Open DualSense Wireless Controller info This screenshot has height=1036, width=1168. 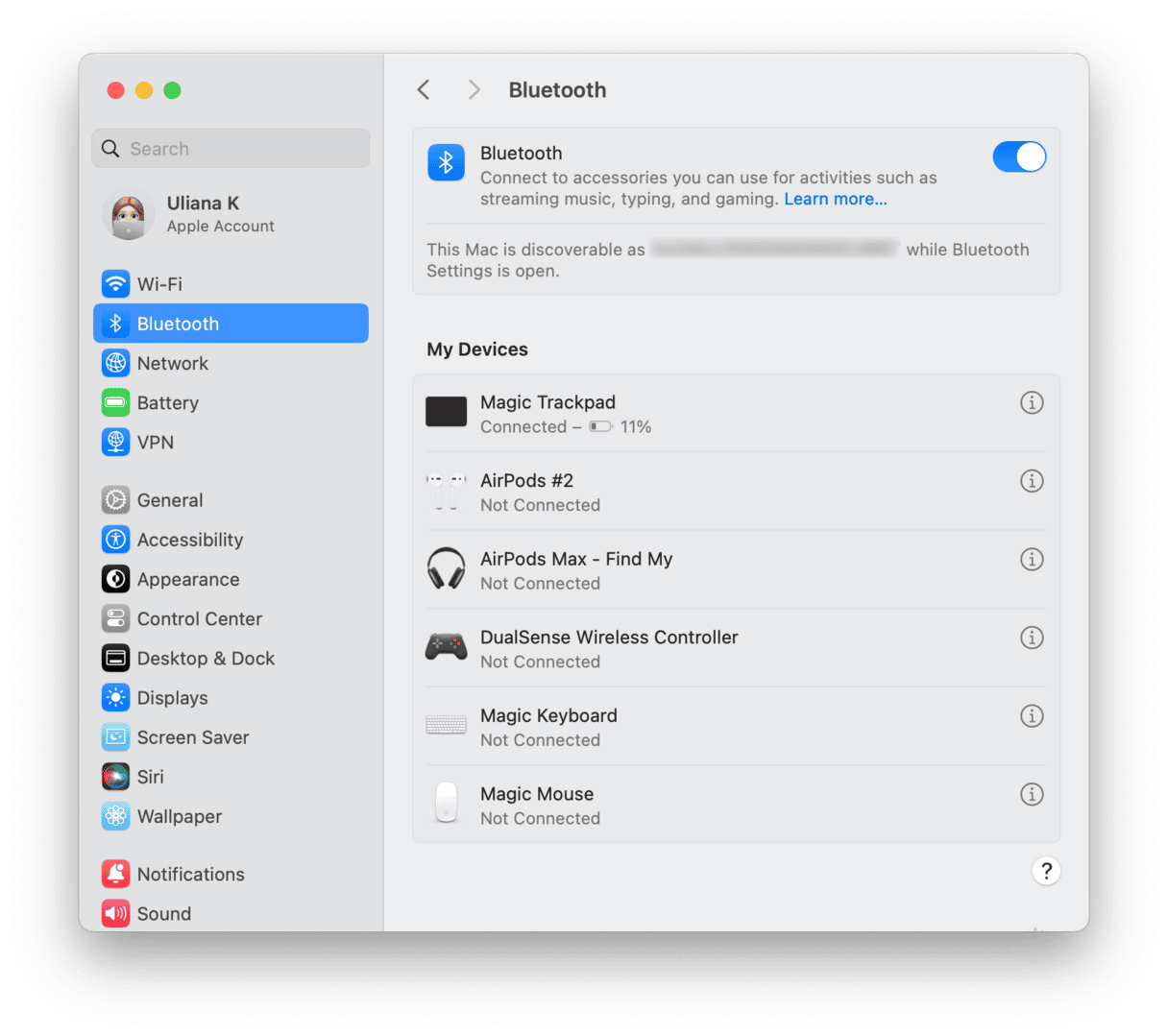(x=1031, y=638)
